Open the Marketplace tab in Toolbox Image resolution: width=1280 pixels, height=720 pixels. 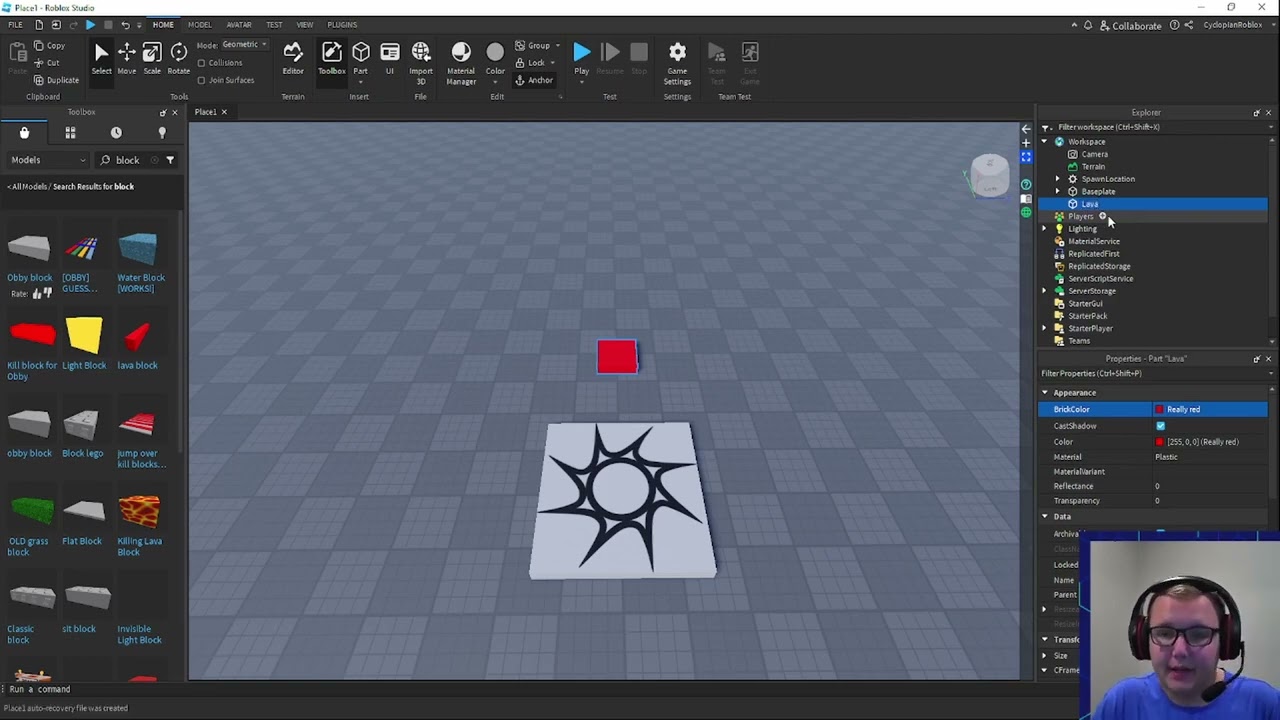tap(24, 133)
